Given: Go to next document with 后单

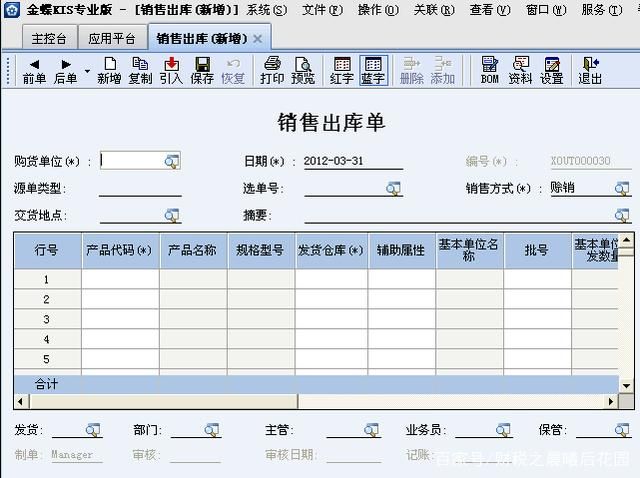Looking at the screenshot, I should point(65,71).
